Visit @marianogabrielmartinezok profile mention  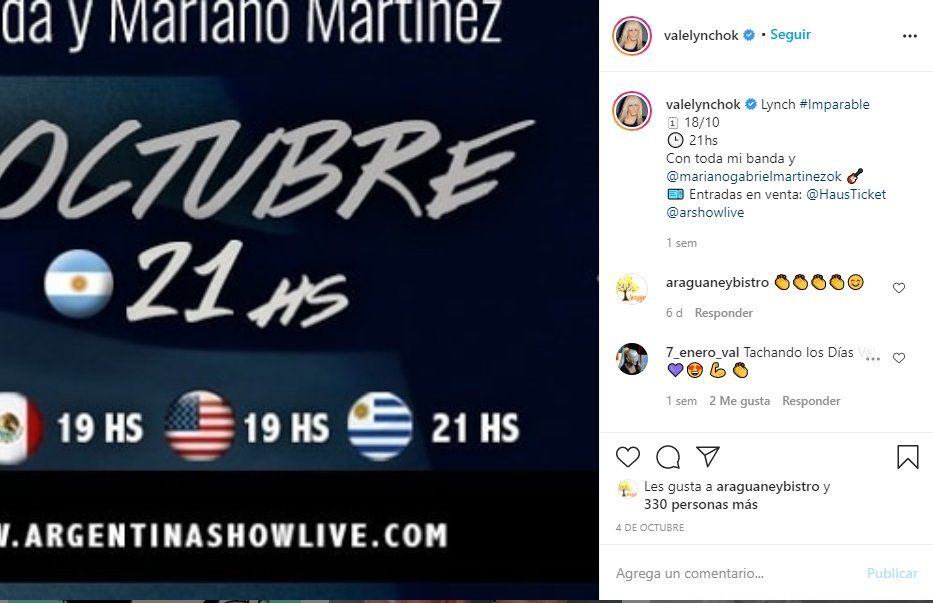[x=754, y=176]
